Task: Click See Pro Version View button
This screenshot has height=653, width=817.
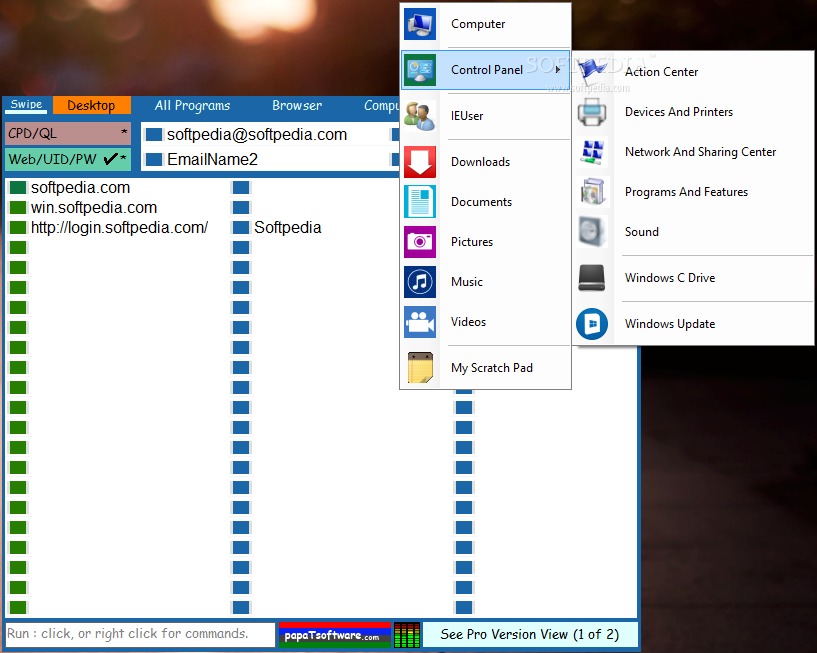Action: (529, 634)
